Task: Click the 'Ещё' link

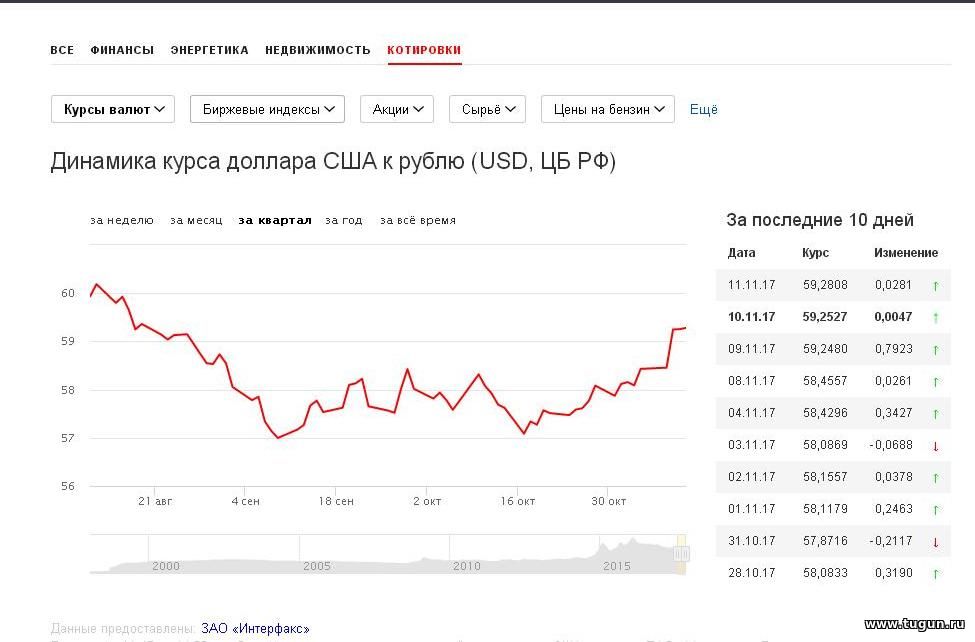Action: coord(704,109)
